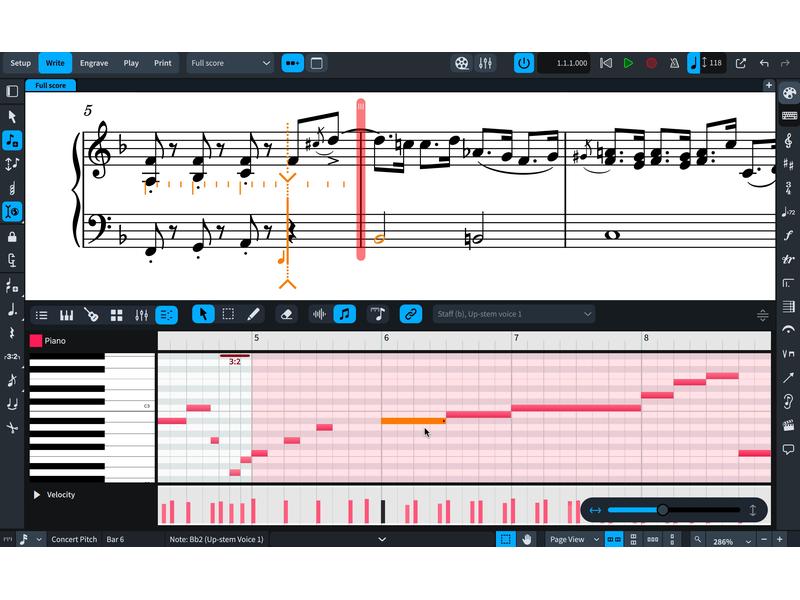Select the Full score layout tab
800x600 pixels.
click(51, 86)
